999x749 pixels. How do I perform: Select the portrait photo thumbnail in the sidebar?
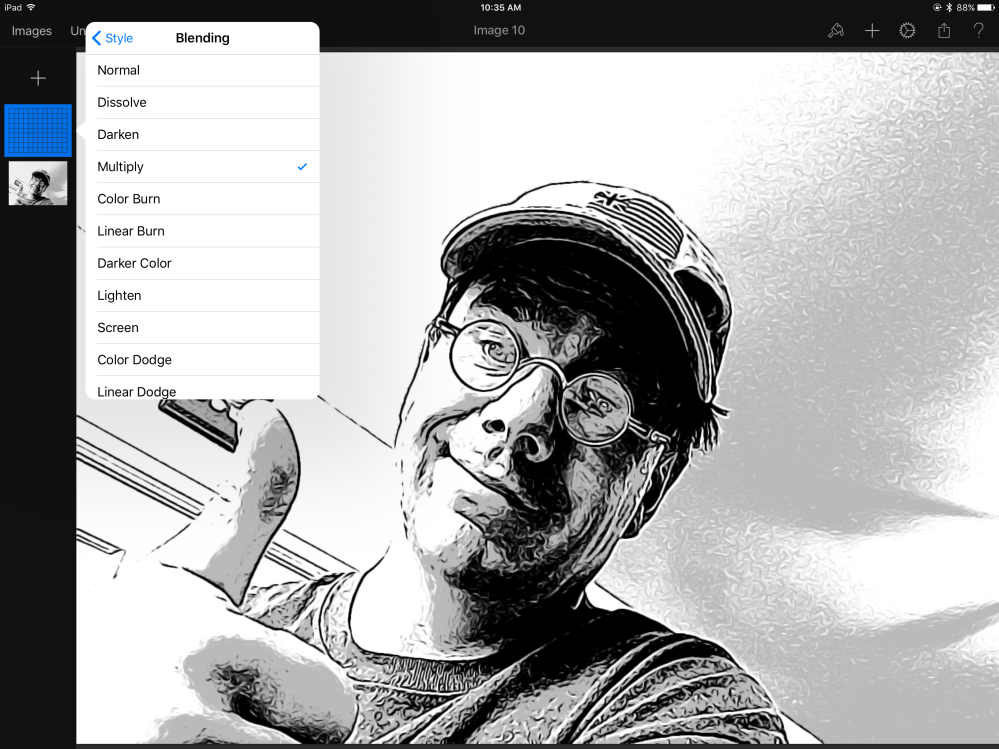coord(38,183)
